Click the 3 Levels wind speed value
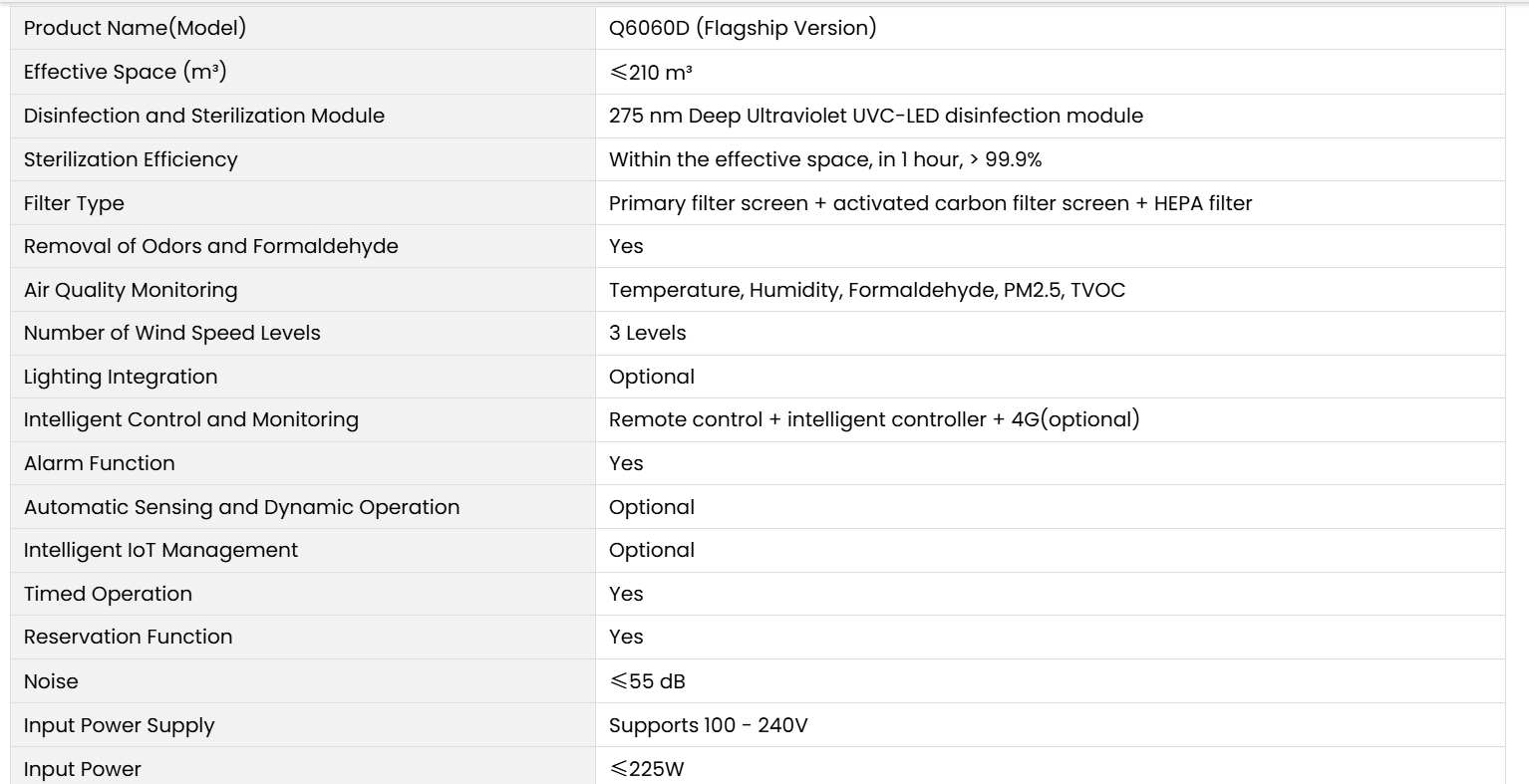Image resolution: width=1529 pixels, height=784 pixels. [x=648, y=333]
